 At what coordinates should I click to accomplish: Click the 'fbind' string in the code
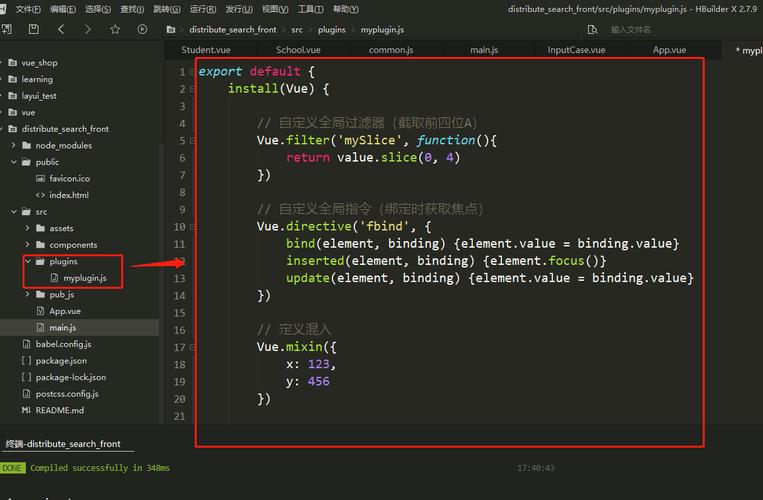(x=384, y=226)
